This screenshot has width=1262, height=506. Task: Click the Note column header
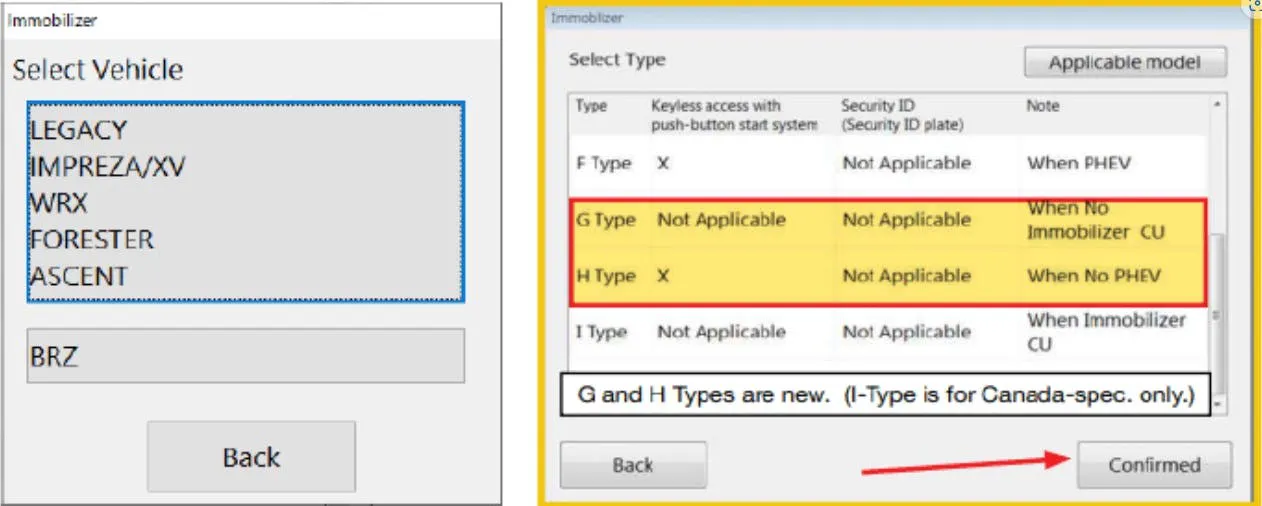click(x=1042, y=106)
